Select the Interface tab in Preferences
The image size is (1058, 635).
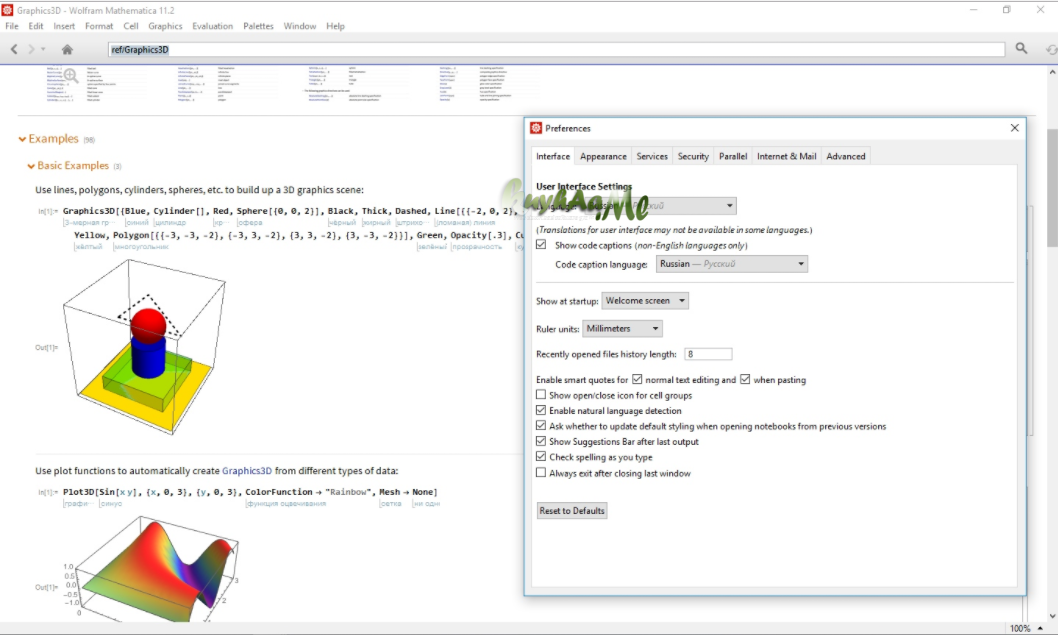click(x=553, y=156)
